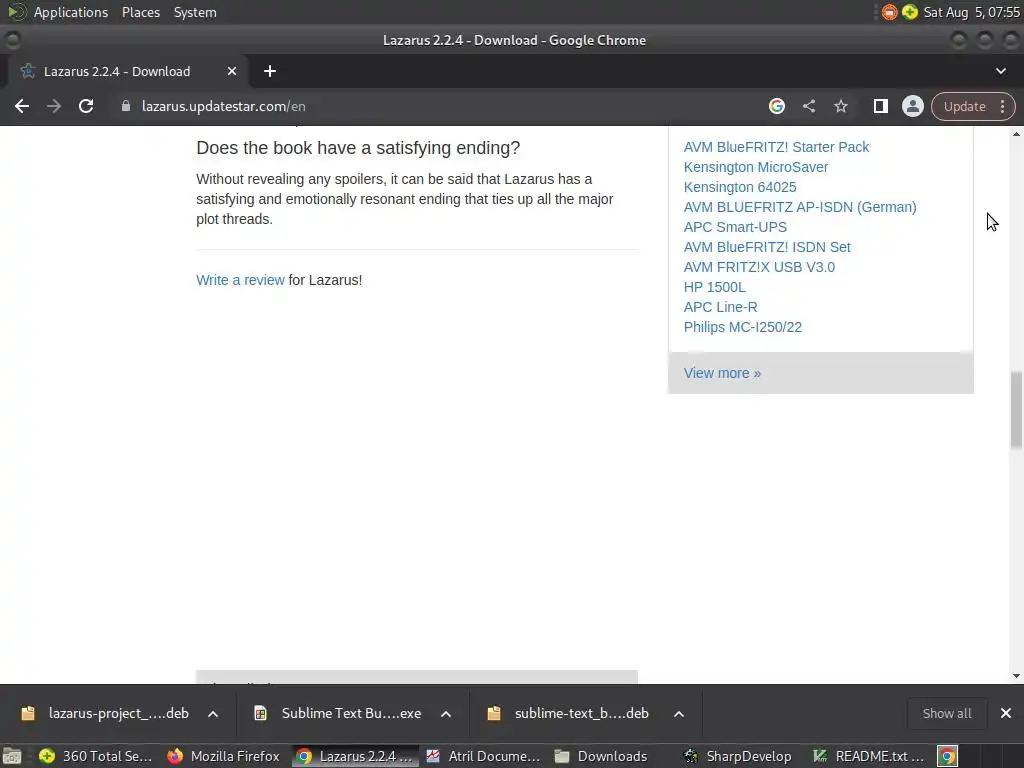
Task: Expand options for sublime-text deb download
Action: (679, 714)
